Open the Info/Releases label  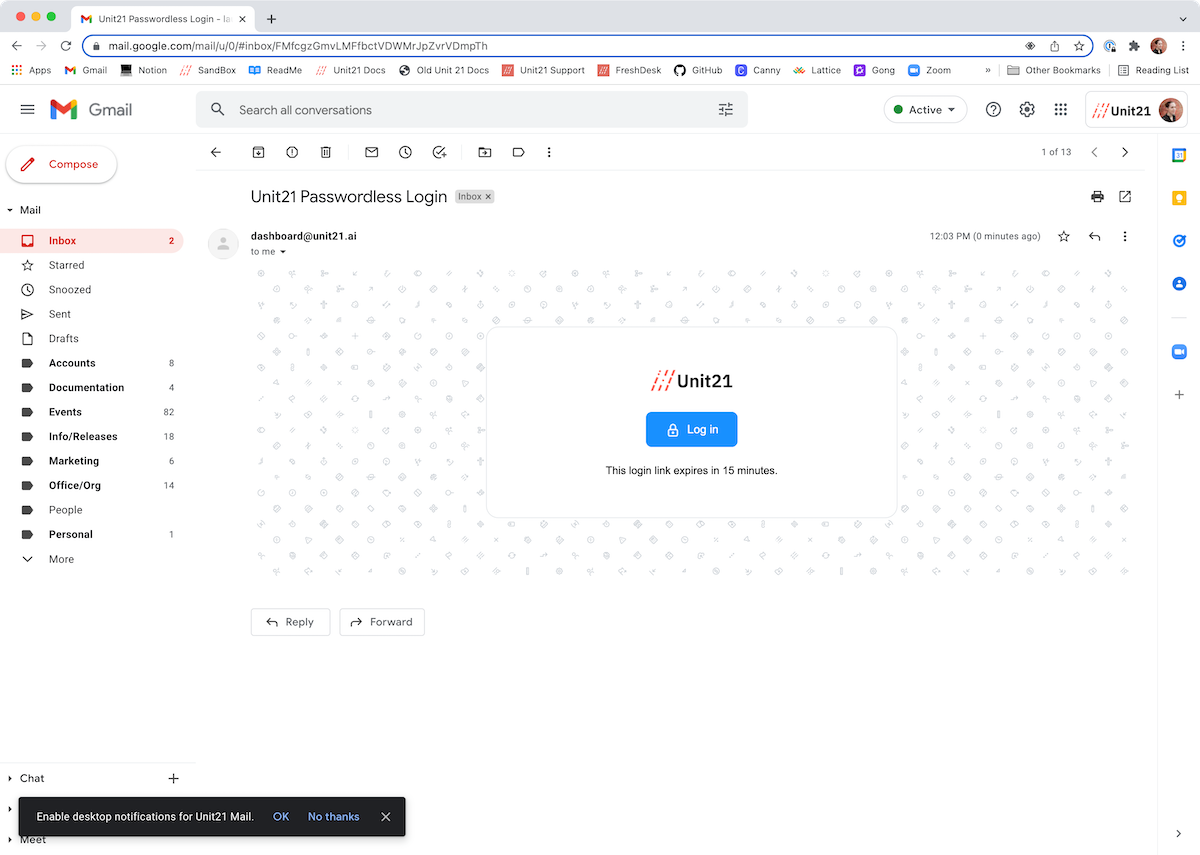(92, 437)
